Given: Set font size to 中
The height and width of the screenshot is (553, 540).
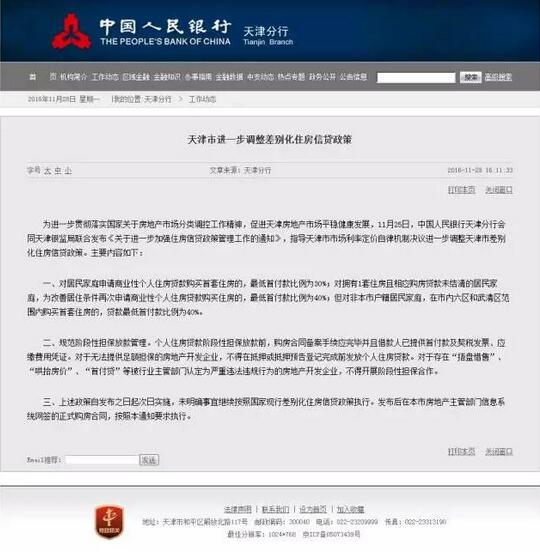Looking at the screenshot, I should [58, 171].
